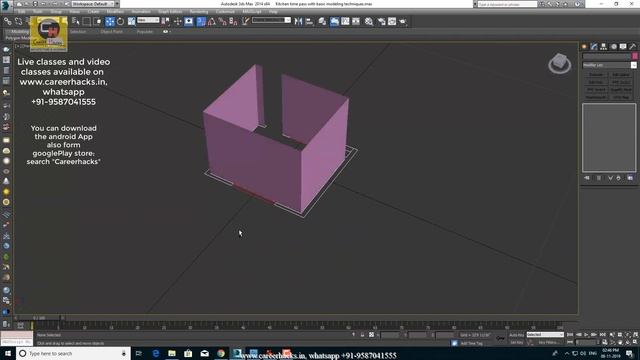This screenshot has height=360, width=640.
Task: Click the Align tool icon
Action: 309,21
